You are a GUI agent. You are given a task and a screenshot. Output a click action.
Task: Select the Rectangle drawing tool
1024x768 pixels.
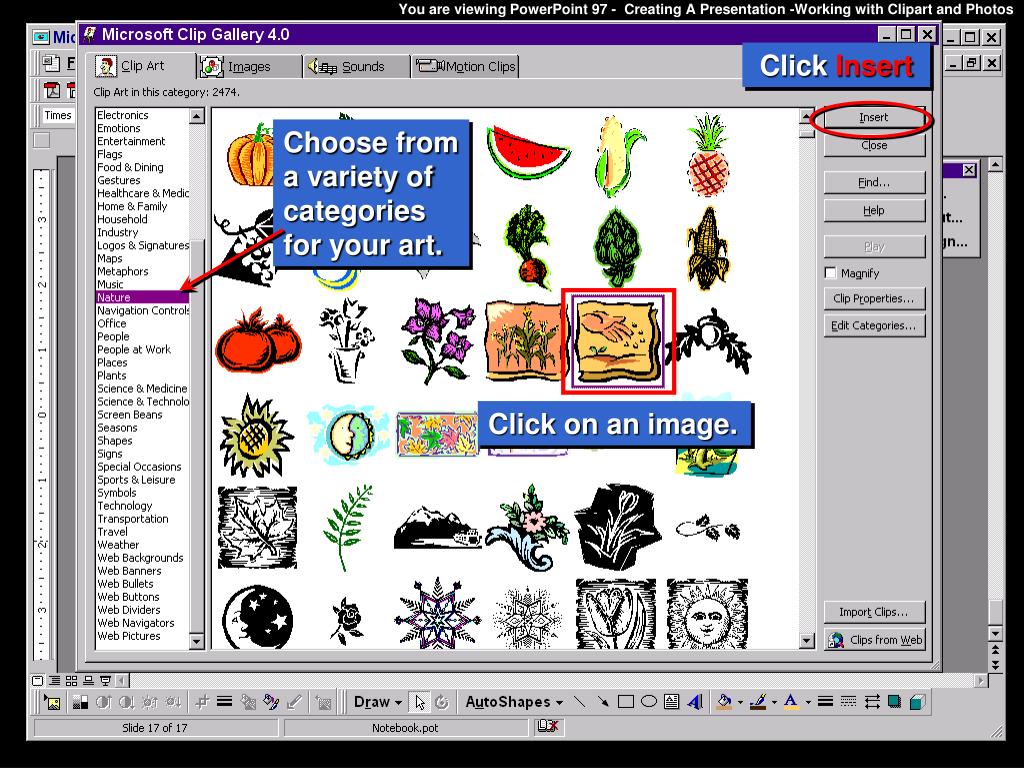(x=626, y=702)
